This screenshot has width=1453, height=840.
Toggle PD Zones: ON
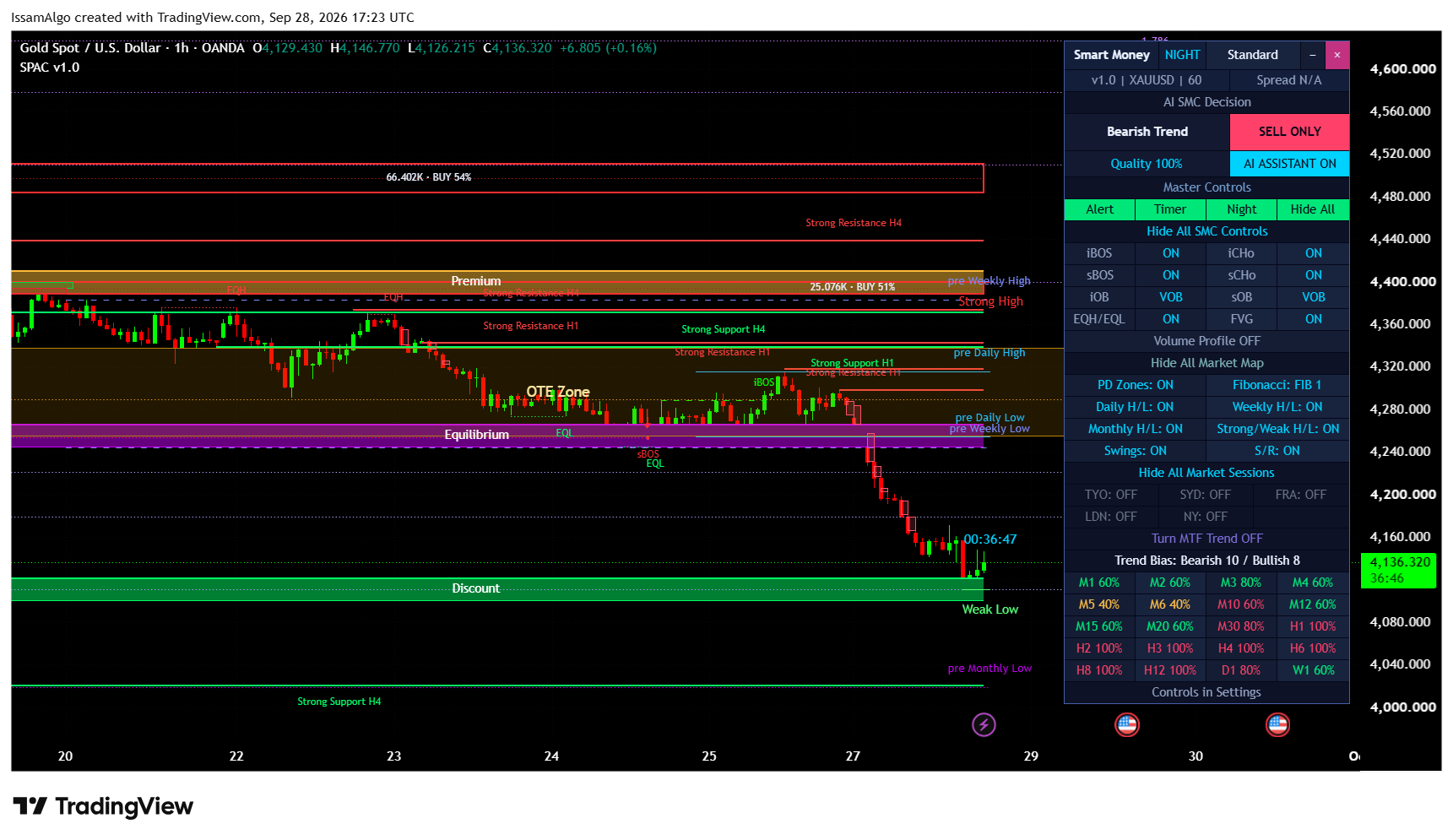(x=1136, y=385)
